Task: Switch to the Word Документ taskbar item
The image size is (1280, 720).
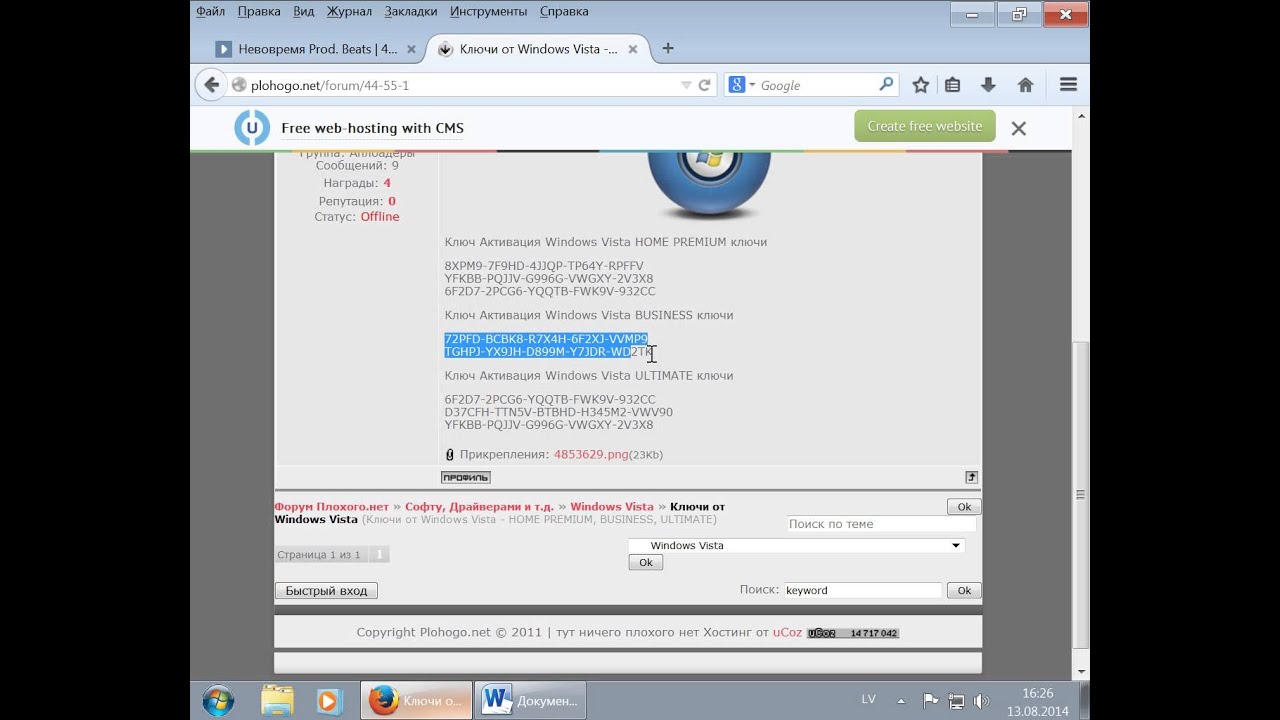Action: pyautogui.click(x=531, y=701)
